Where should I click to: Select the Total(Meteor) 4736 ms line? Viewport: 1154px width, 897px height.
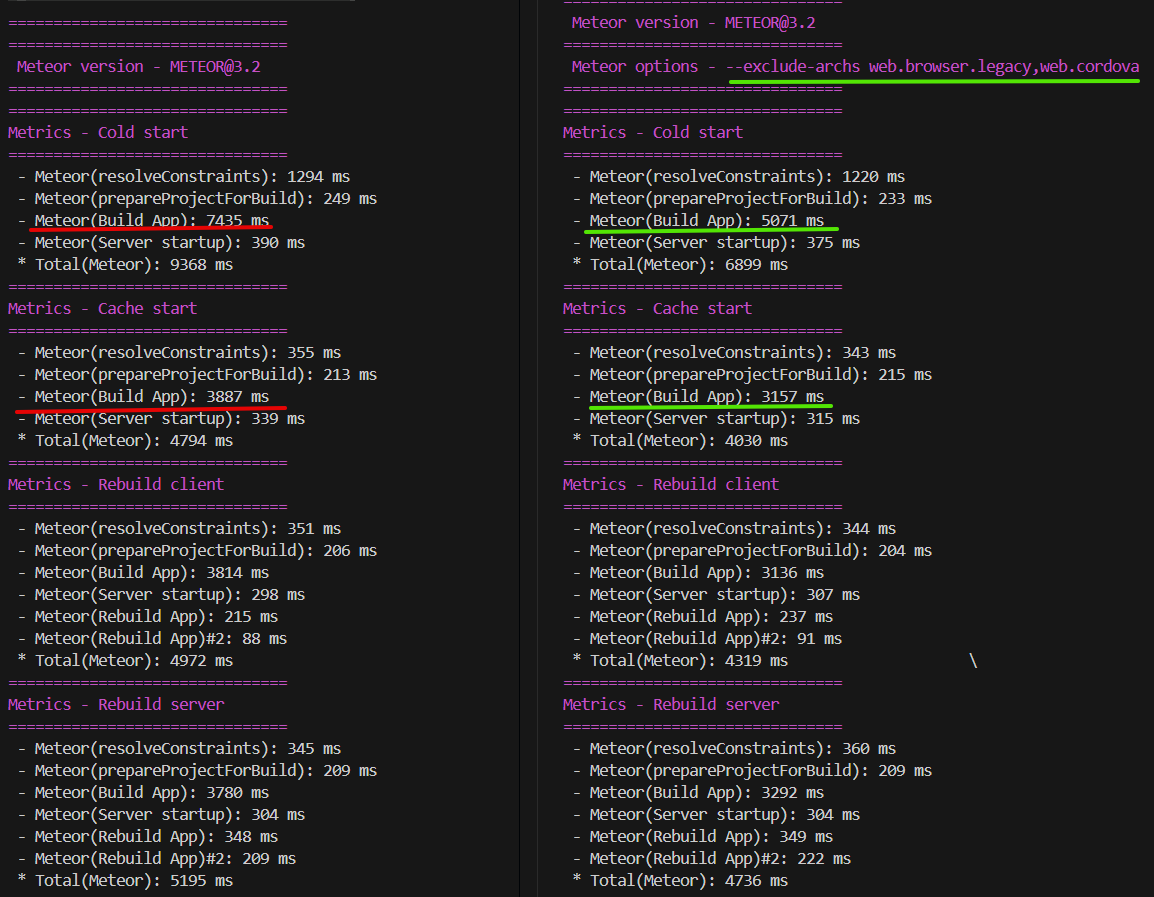pos(680,881)
